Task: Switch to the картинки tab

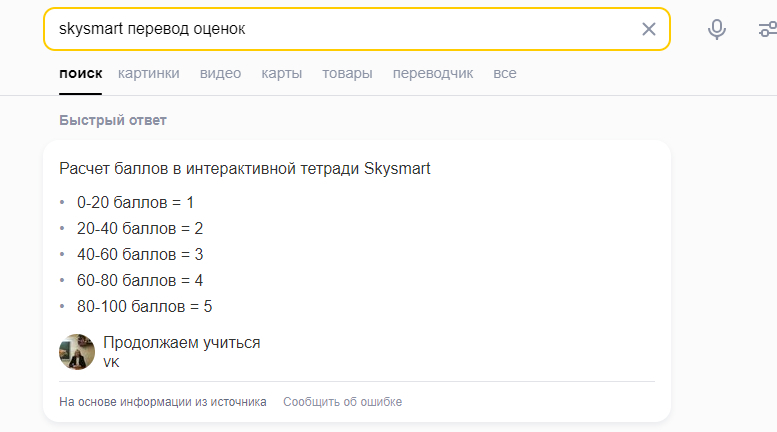Action: 148,73
